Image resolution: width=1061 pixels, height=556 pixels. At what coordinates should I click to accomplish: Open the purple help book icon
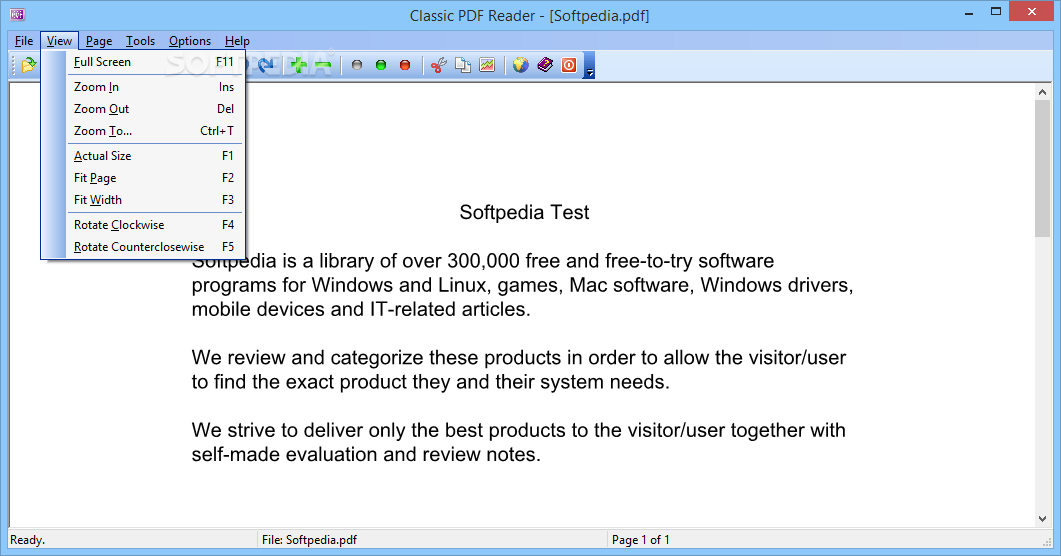pos(545,65)
